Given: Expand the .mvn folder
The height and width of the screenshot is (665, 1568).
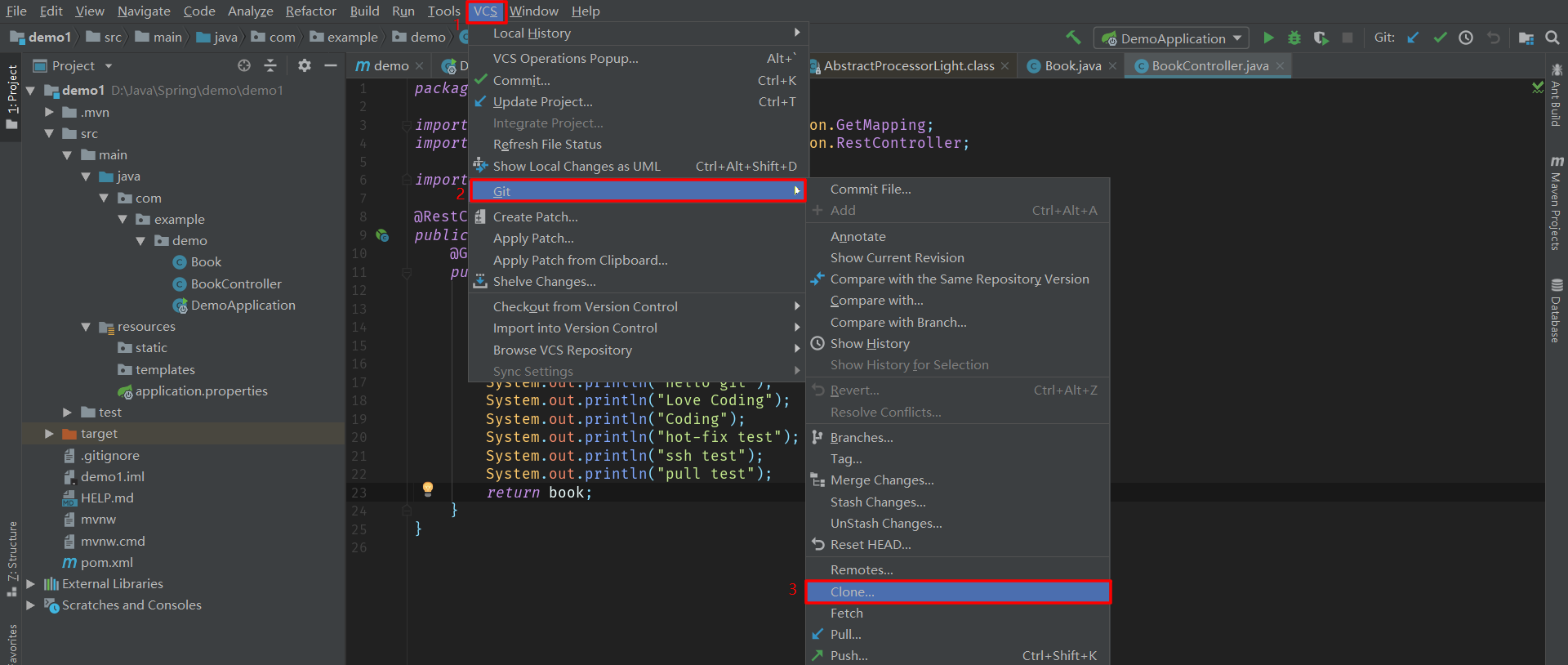Looking at the screenshot, I should (49, 112).
